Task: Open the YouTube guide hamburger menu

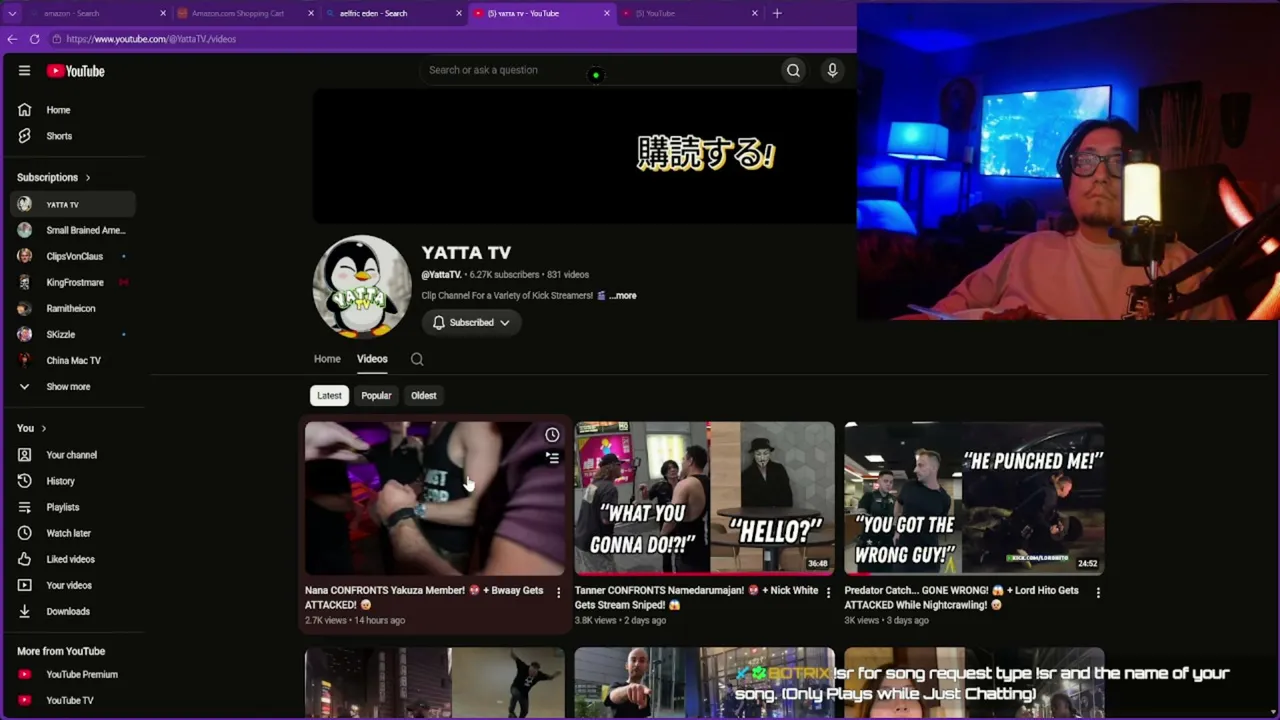Action: click(24, 71)
